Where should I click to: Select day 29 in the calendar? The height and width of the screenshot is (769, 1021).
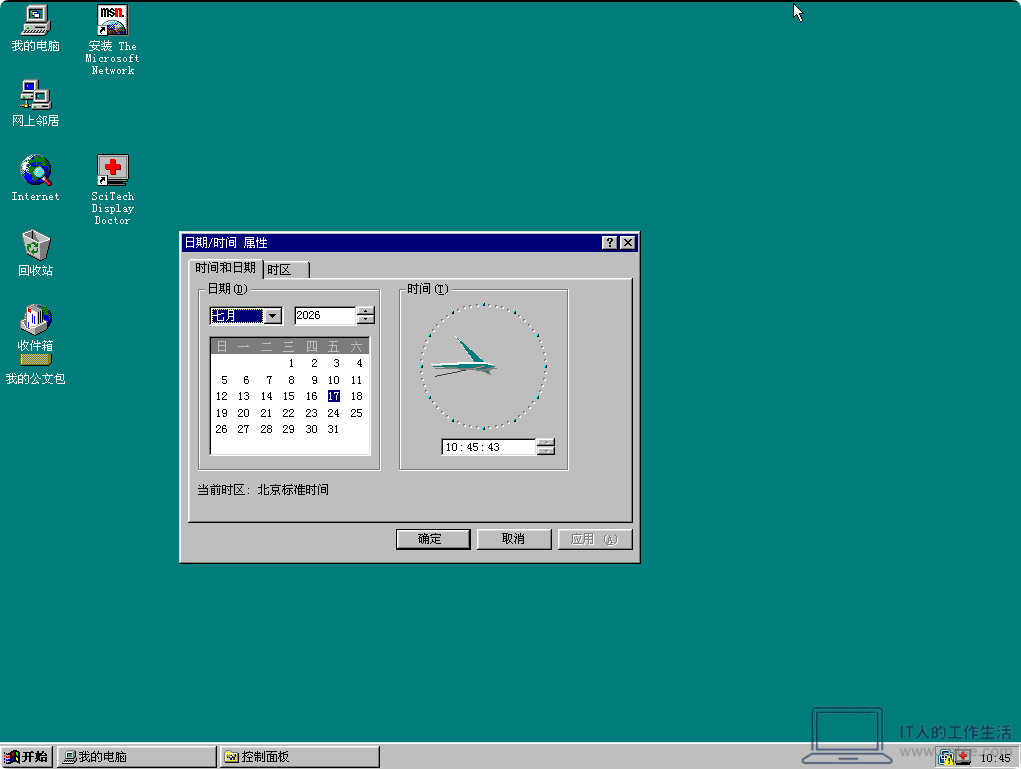coord(288,430)
